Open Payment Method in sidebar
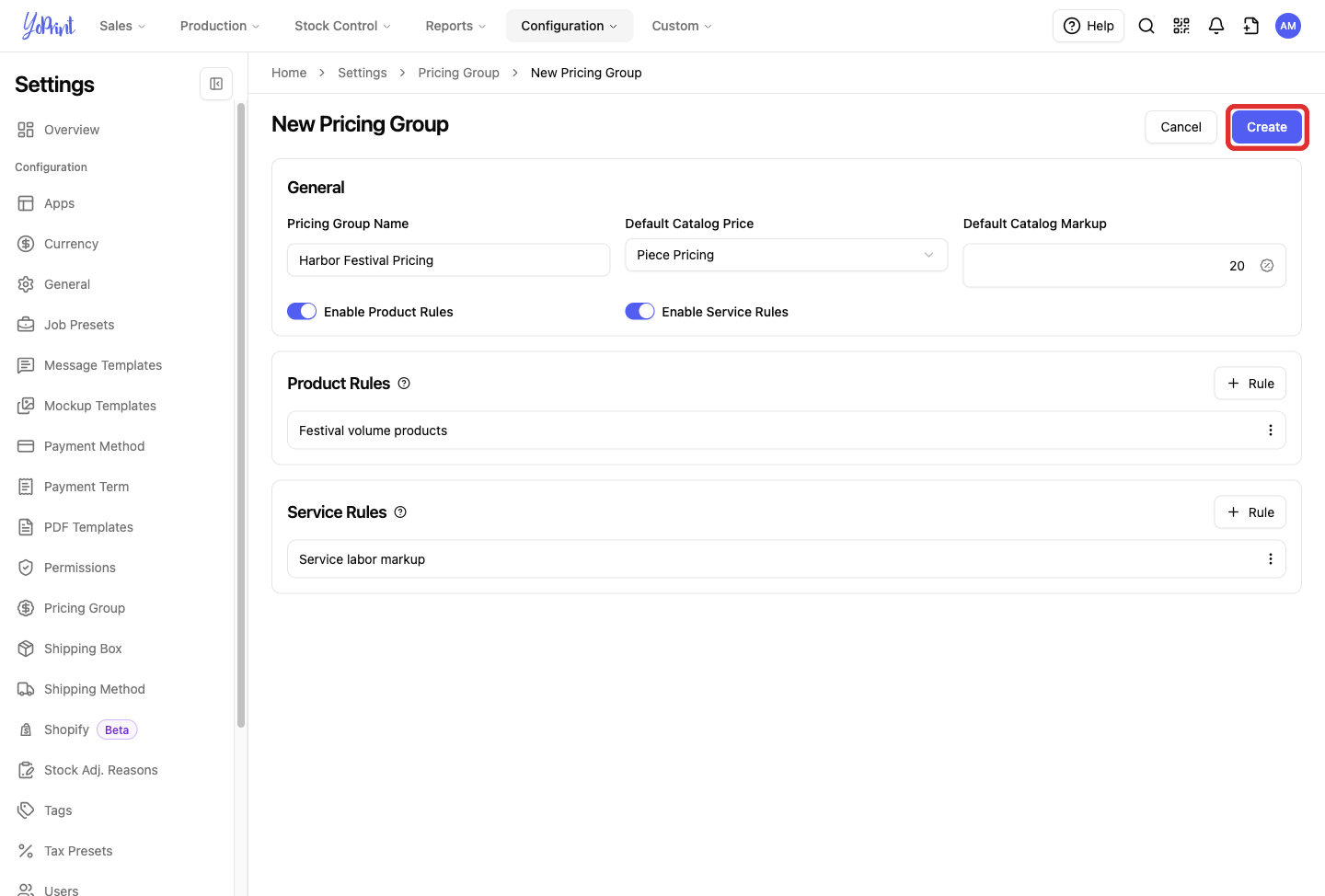This screenshot has height=896, width=1325. tap(95, 446)
